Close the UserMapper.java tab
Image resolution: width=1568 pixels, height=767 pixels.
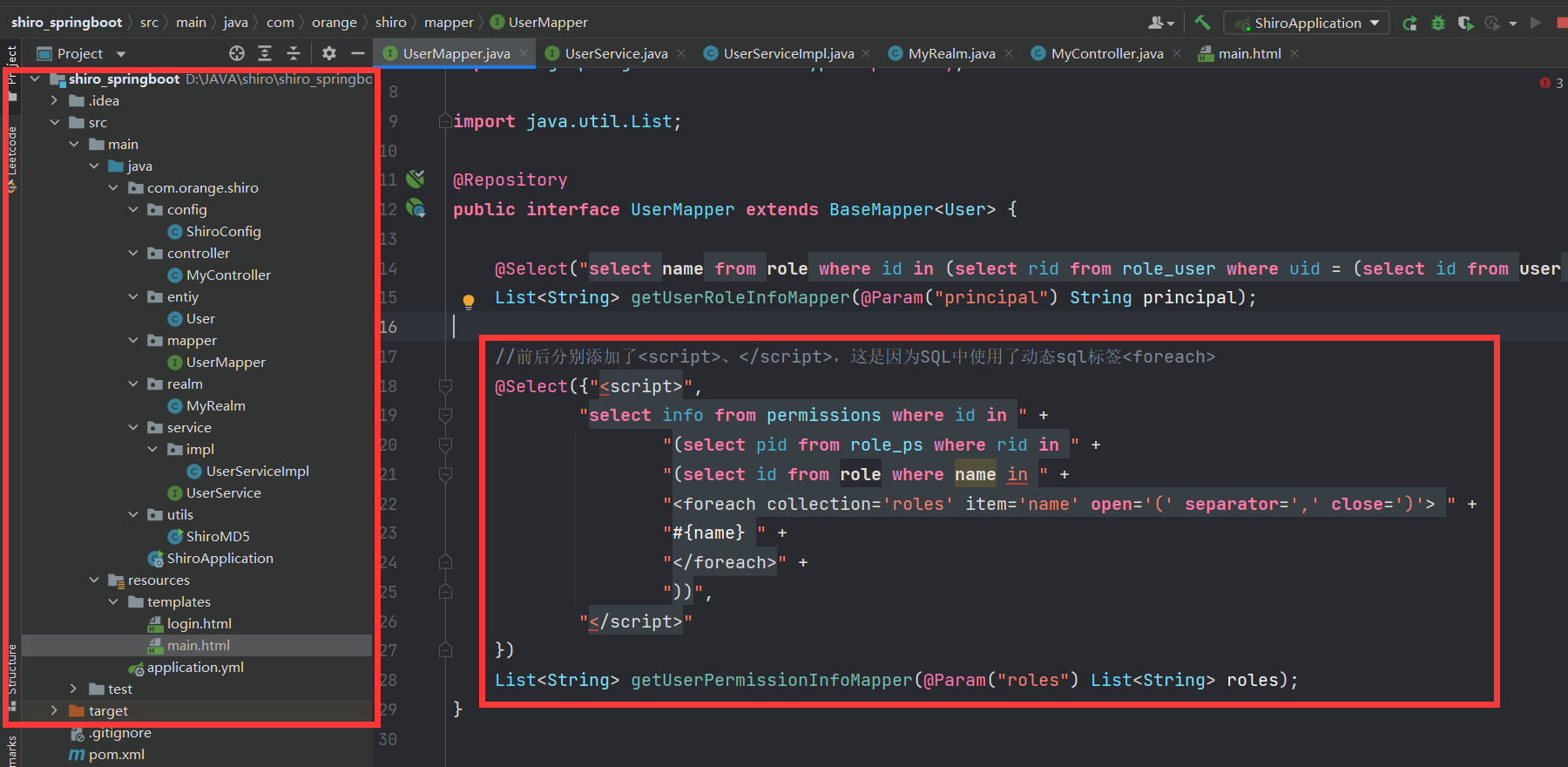(524, 54)
